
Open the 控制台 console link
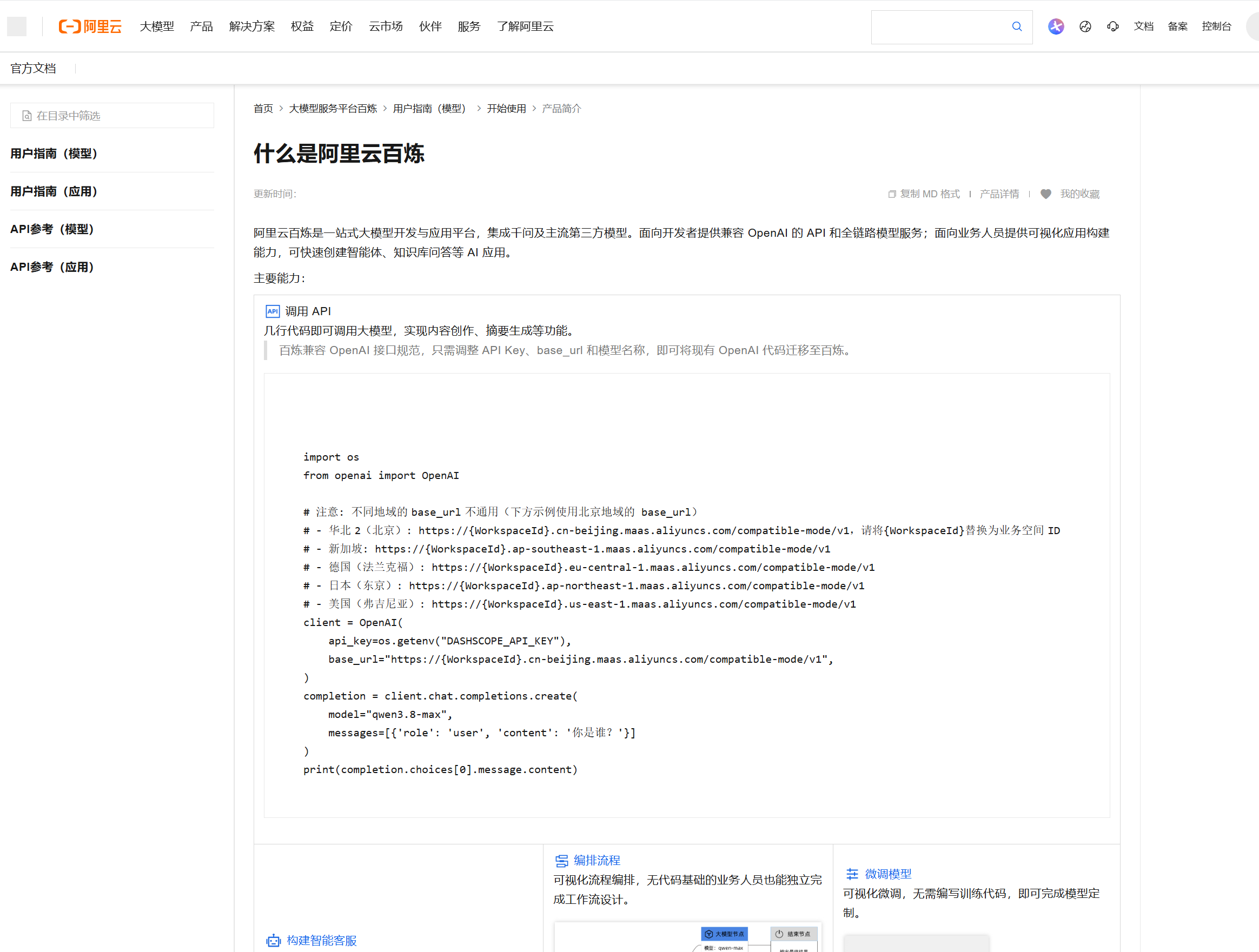coord(1216,26)
